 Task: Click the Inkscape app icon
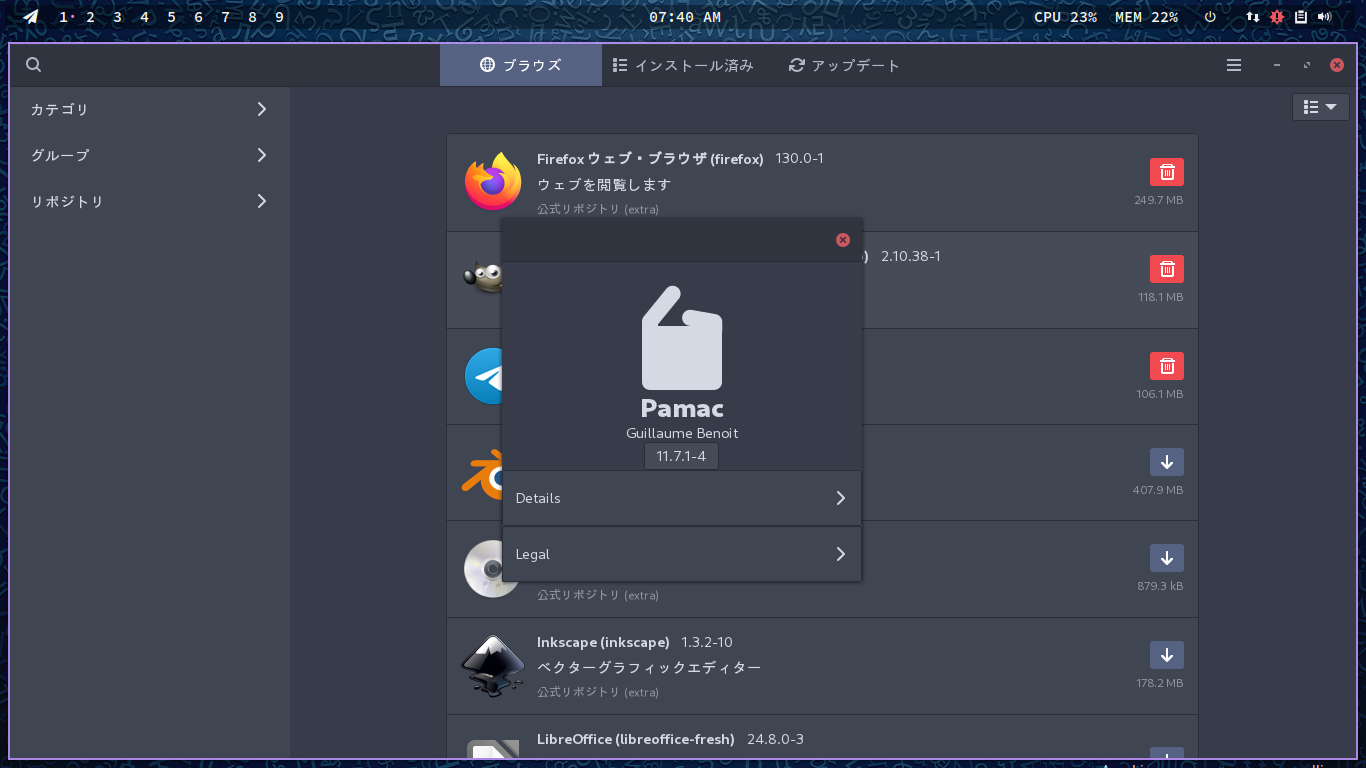pyautogui.click(x=493, y=665)
